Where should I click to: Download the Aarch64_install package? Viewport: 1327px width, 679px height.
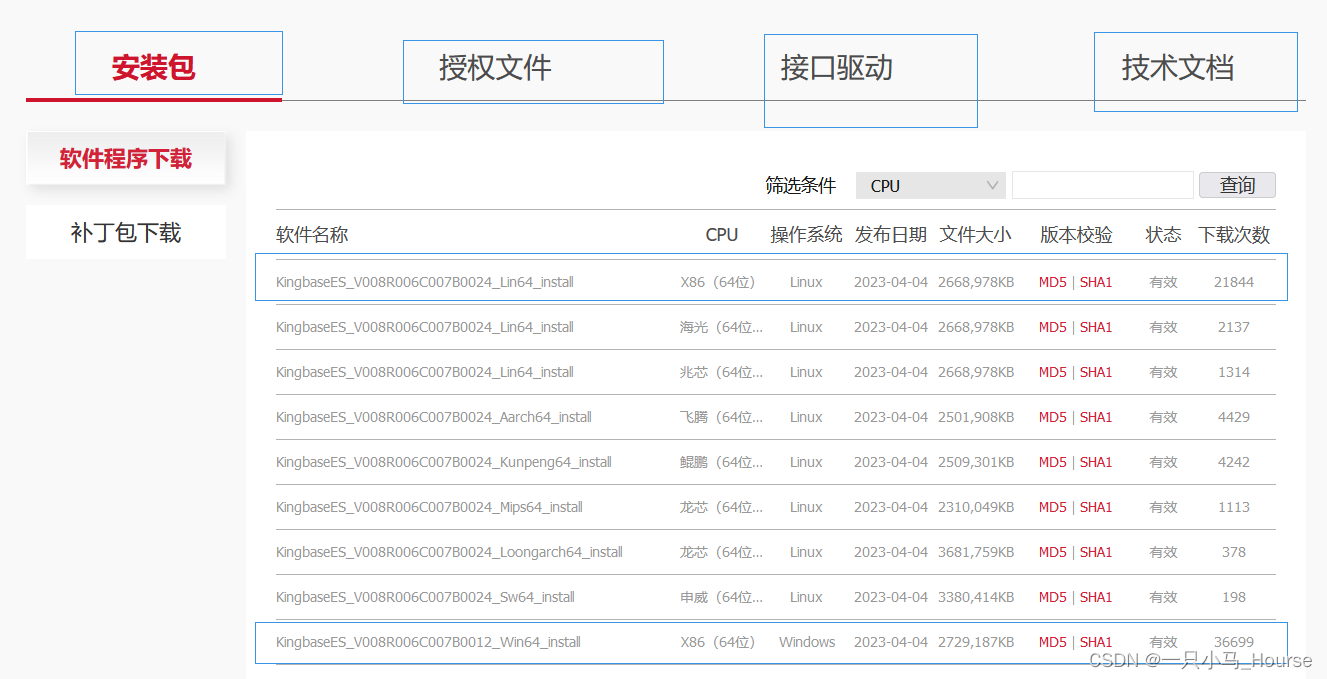click(x=434, y=417)
